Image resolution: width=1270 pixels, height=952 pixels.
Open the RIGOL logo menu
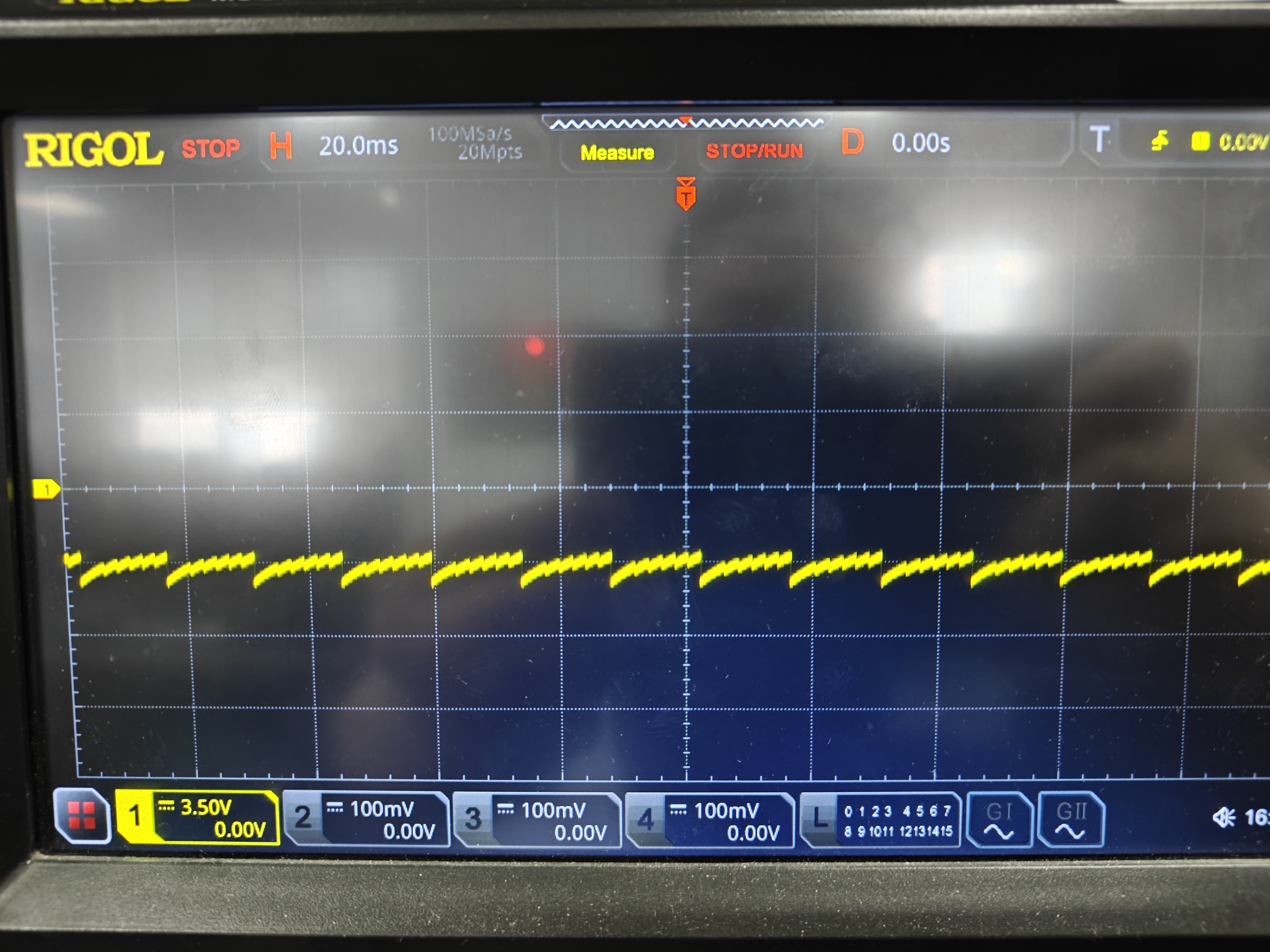click(94, 149)
